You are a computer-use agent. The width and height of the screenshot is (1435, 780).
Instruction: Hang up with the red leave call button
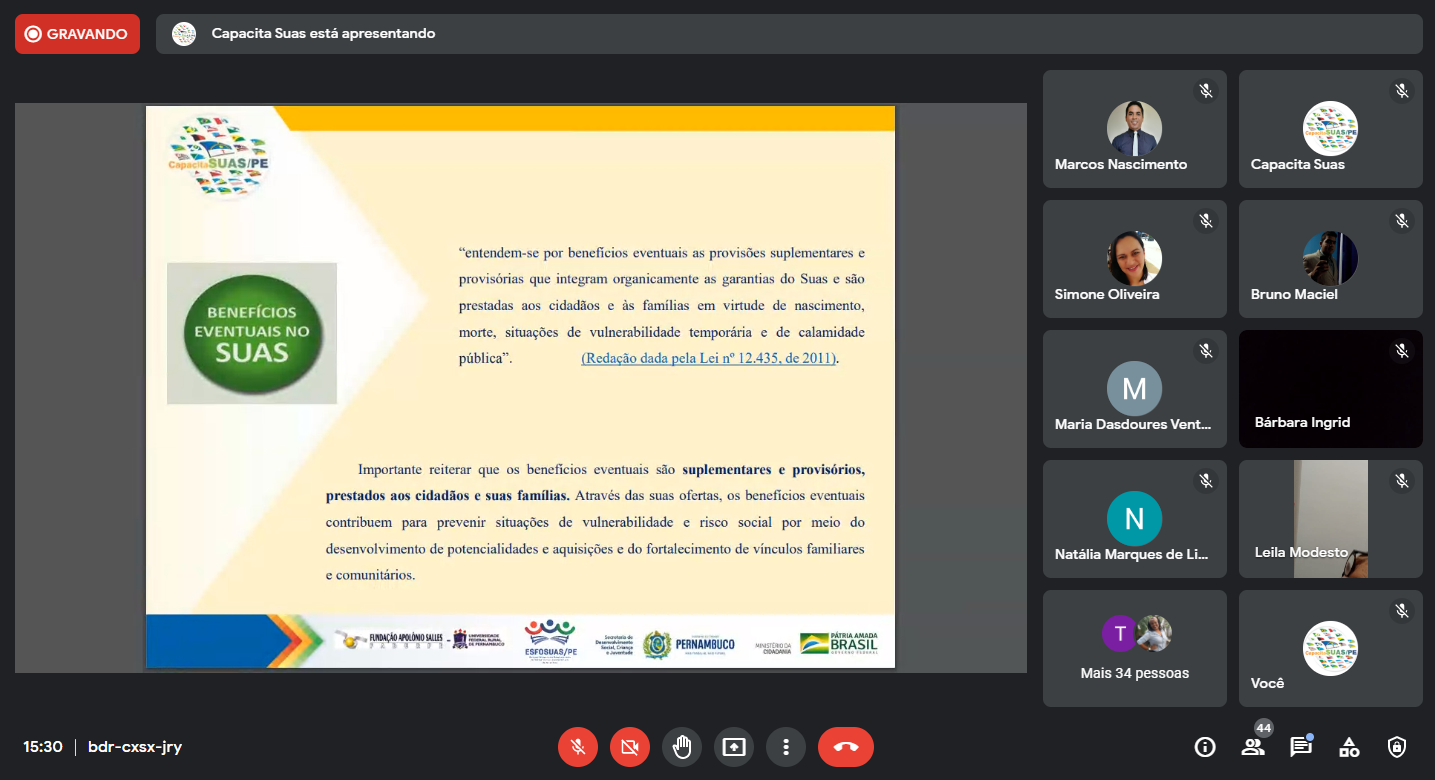tap(845, 747)
